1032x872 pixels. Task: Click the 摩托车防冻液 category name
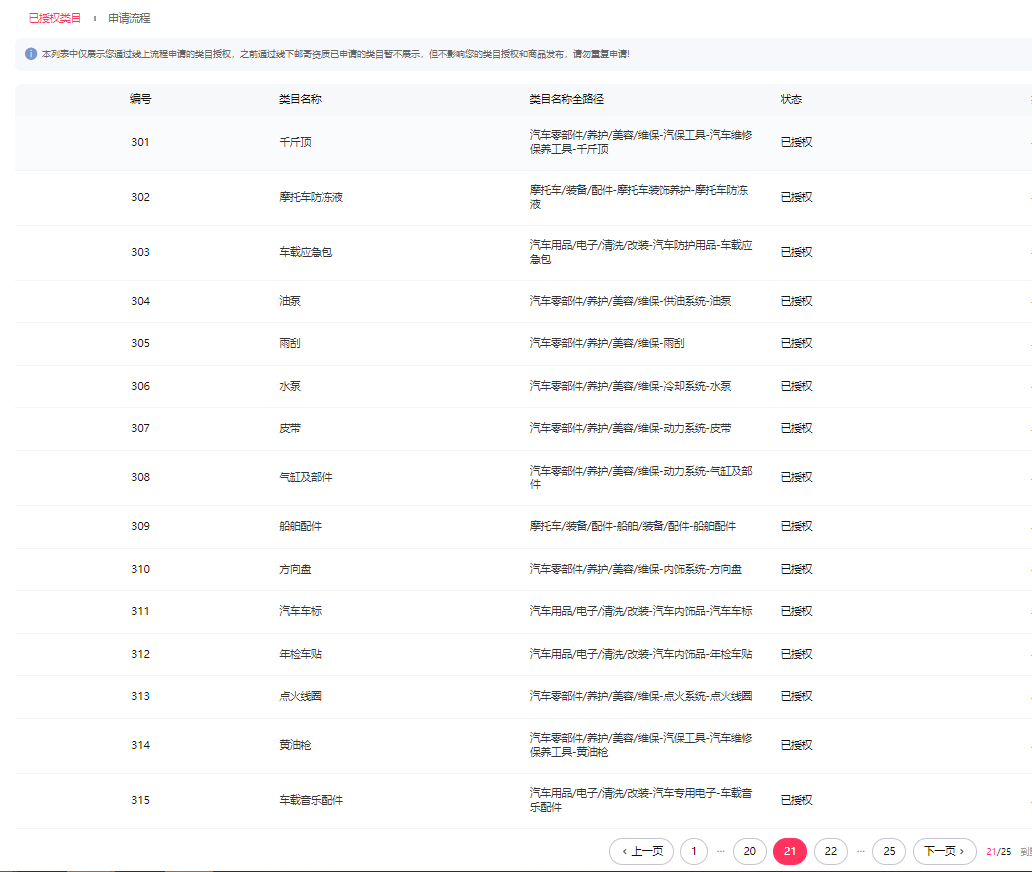tap(311, 197)
